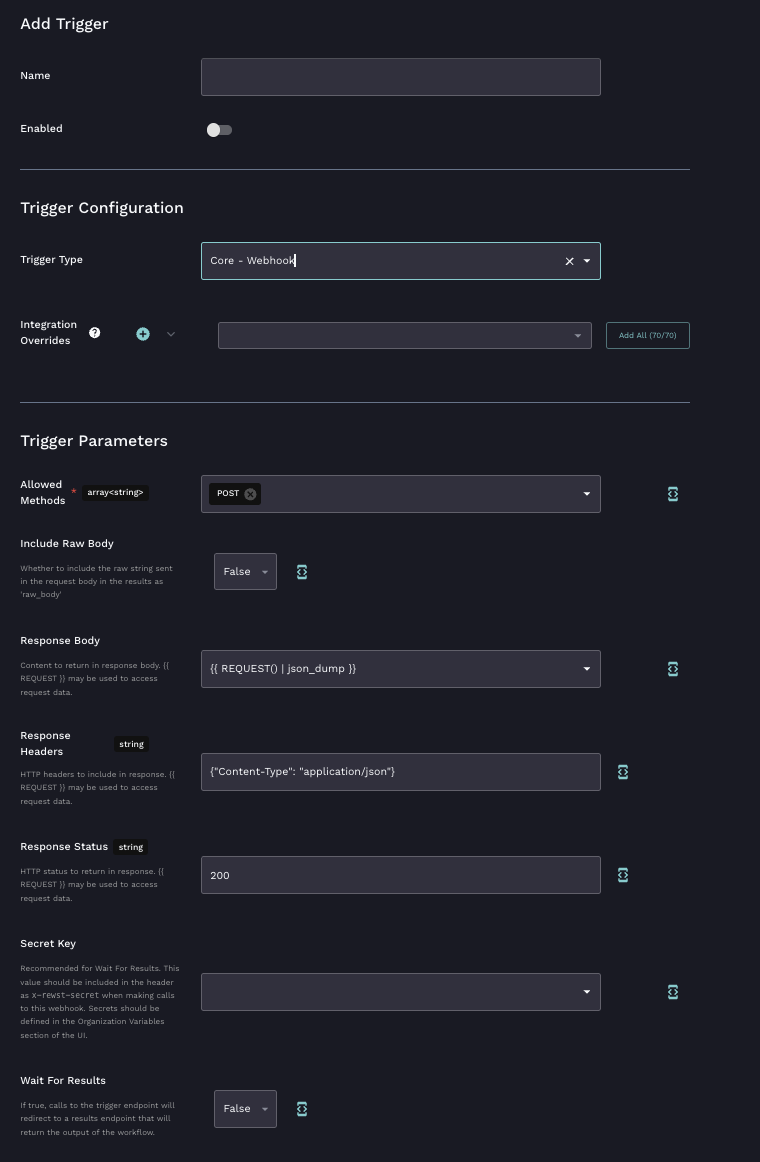The image size is (760, 1162).
Task: Open the template editor icon for Response Body
Action: click(x=673, y=669)
